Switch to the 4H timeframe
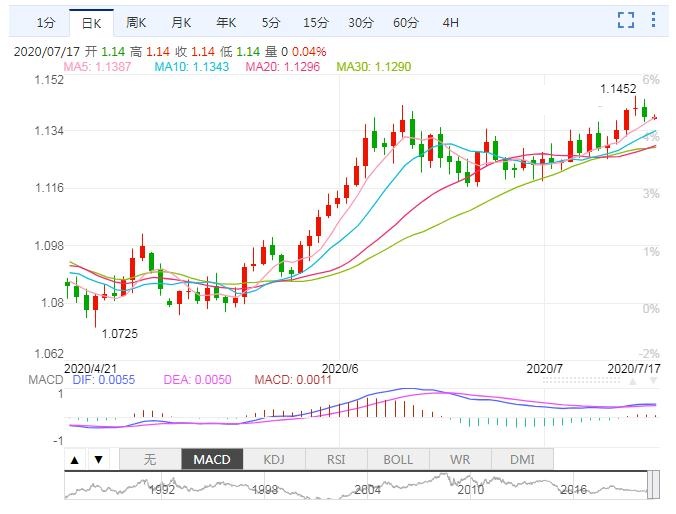676x514 pixels. [x=451, y=21]
